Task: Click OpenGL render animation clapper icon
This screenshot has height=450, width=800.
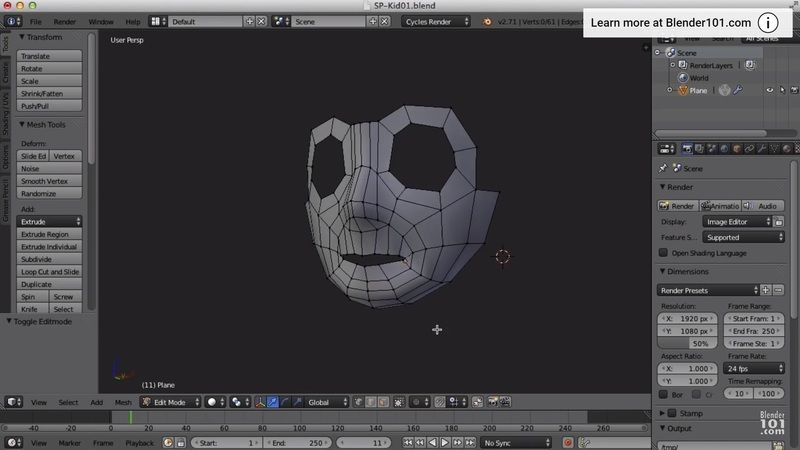Action: 505,402
